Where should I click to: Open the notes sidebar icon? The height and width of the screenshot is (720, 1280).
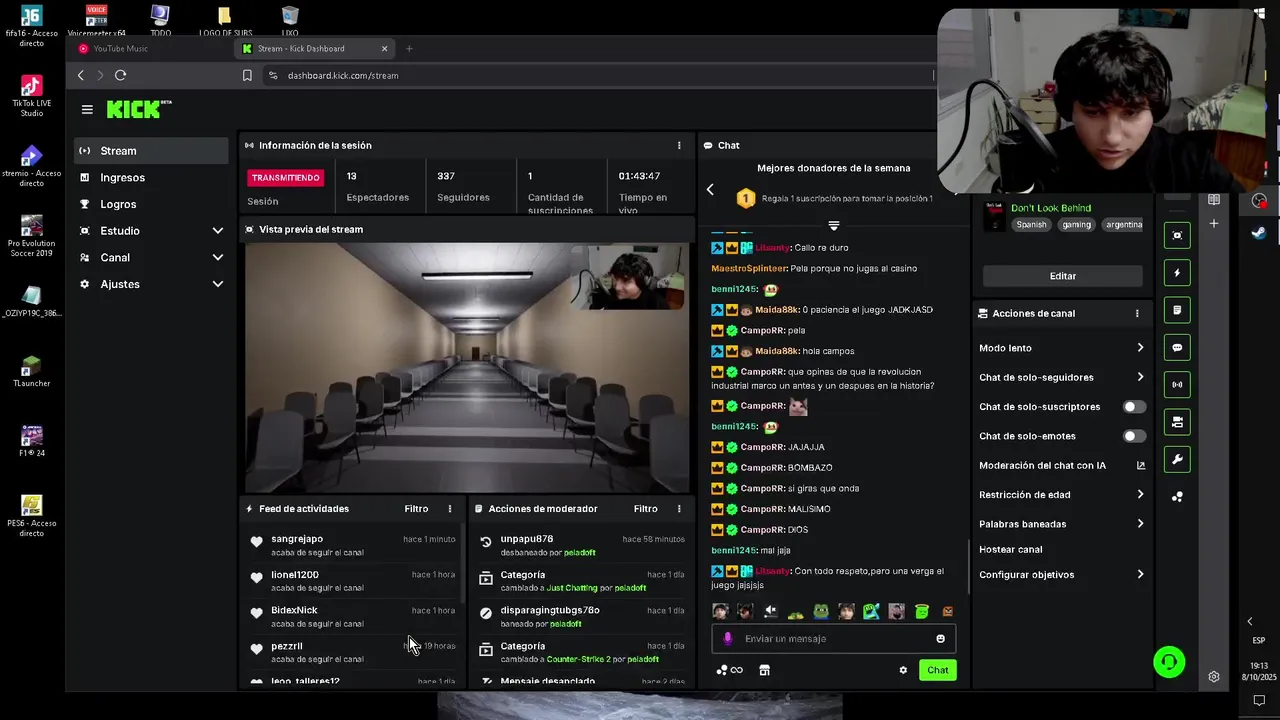1177,310
